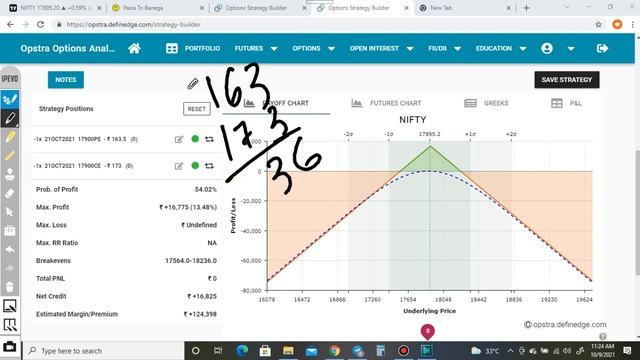Open the Portfolio grid icon

coord(172,49)
